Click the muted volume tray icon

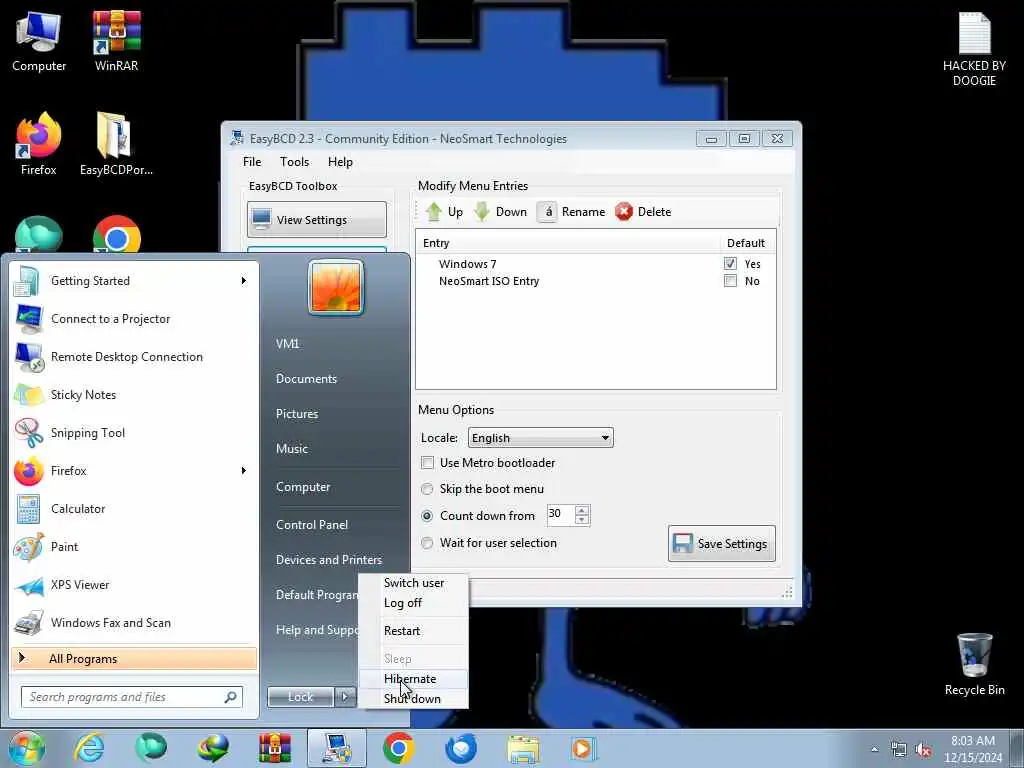point(923,750)
